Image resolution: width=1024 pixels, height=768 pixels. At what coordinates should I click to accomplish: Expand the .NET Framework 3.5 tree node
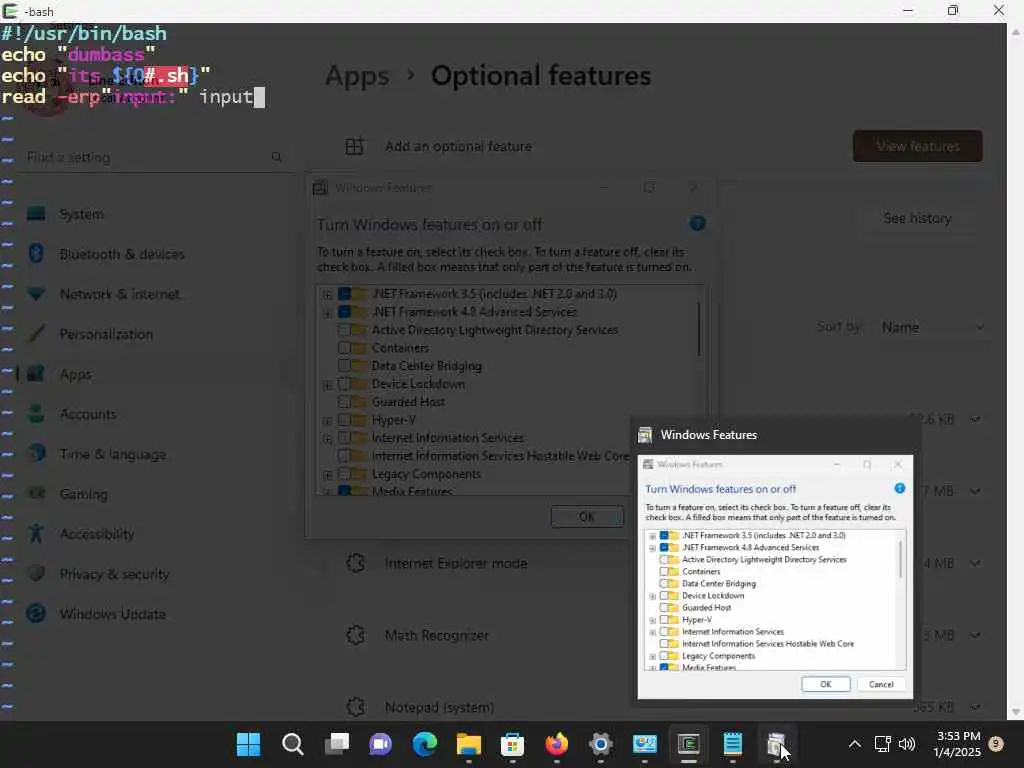[327, 295]
